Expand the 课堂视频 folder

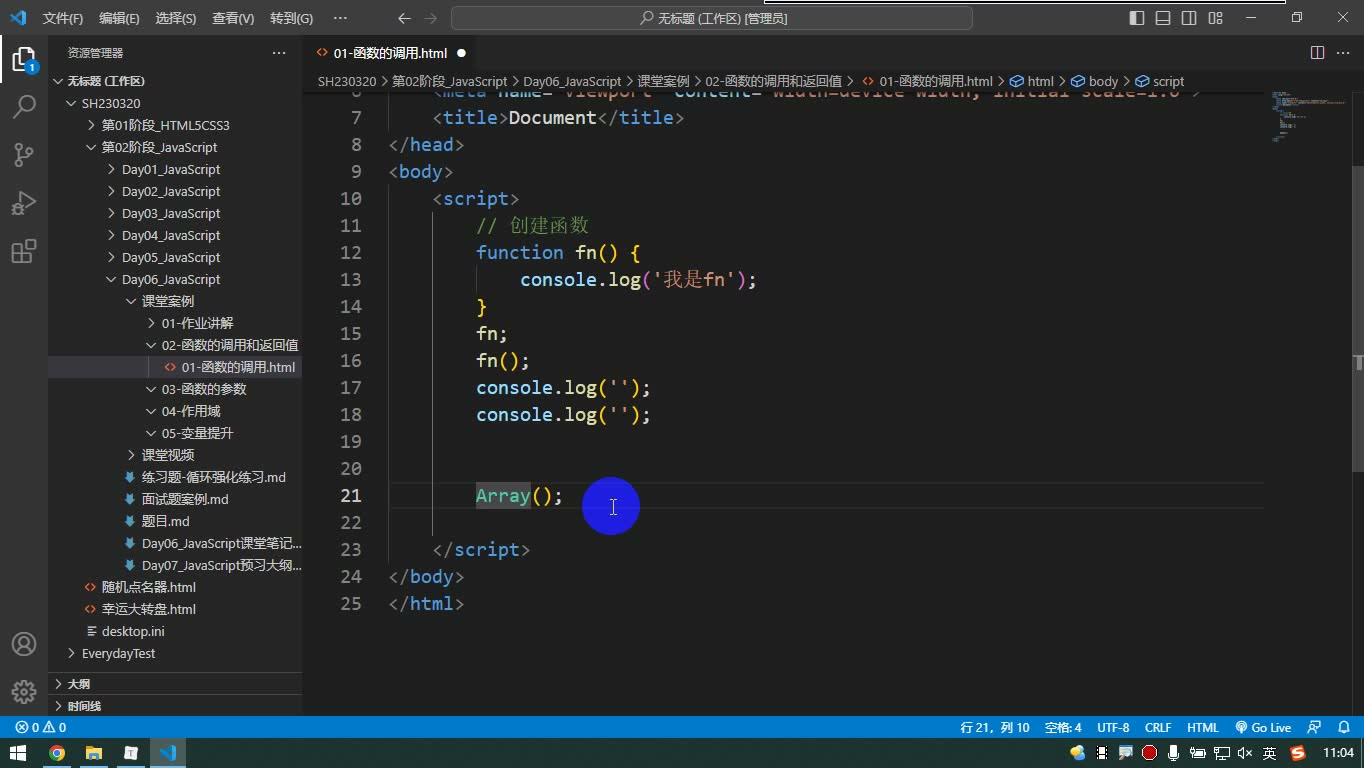point(168,455)
